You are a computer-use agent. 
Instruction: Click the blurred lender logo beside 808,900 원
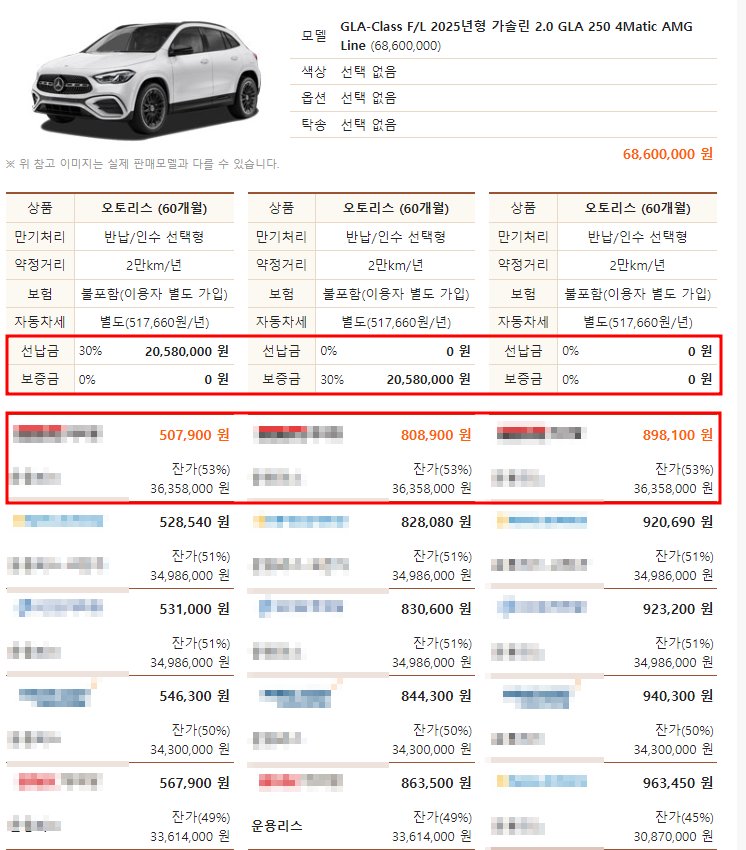[300, 434]
